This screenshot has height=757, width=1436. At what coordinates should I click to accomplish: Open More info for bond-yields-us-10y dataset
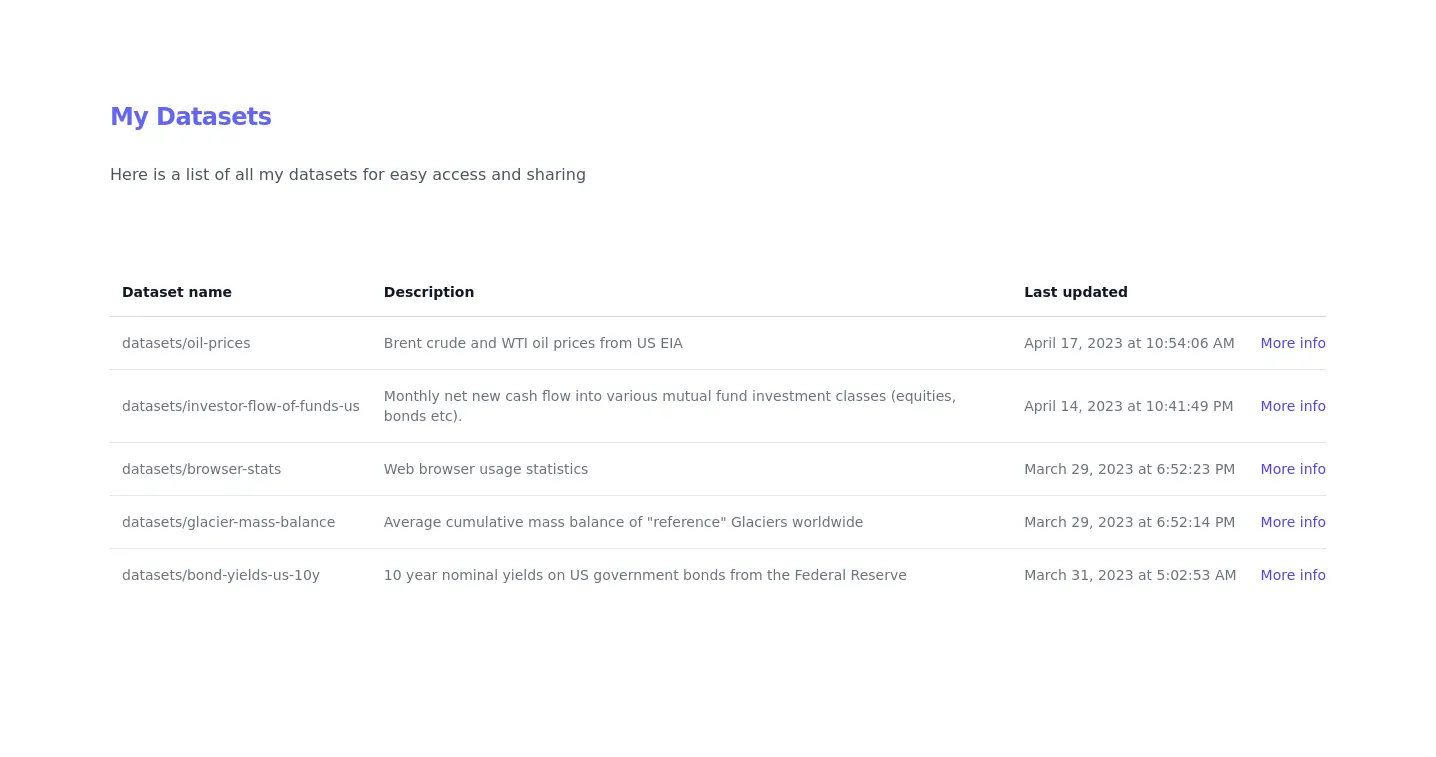click(1292, 575)
